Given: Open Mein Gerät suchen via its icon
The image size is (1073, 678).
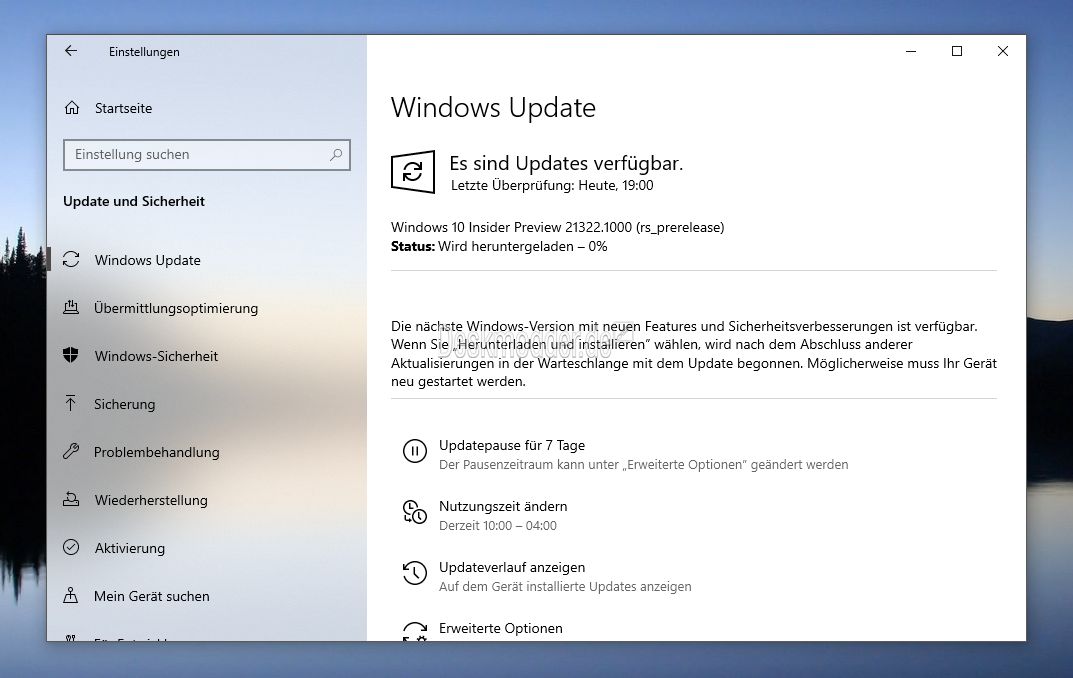Looking at the screenshot, I should point(70,595).
